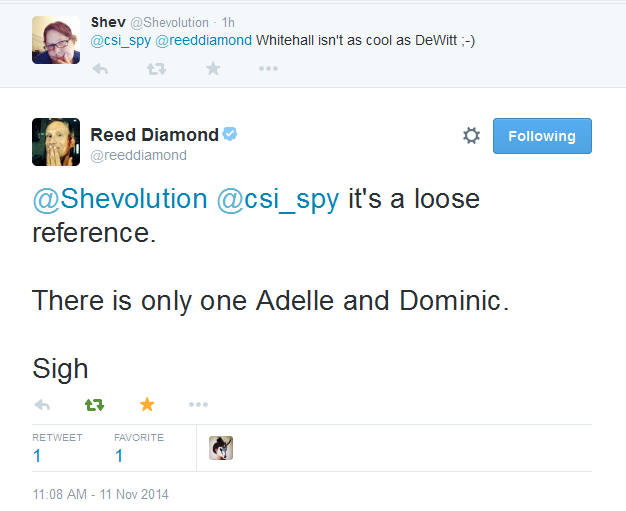Undo retweet on Reed Diamond's tweet
This screenshot has height=511, width=626.
pyautogui.click(x=95, y=405)
